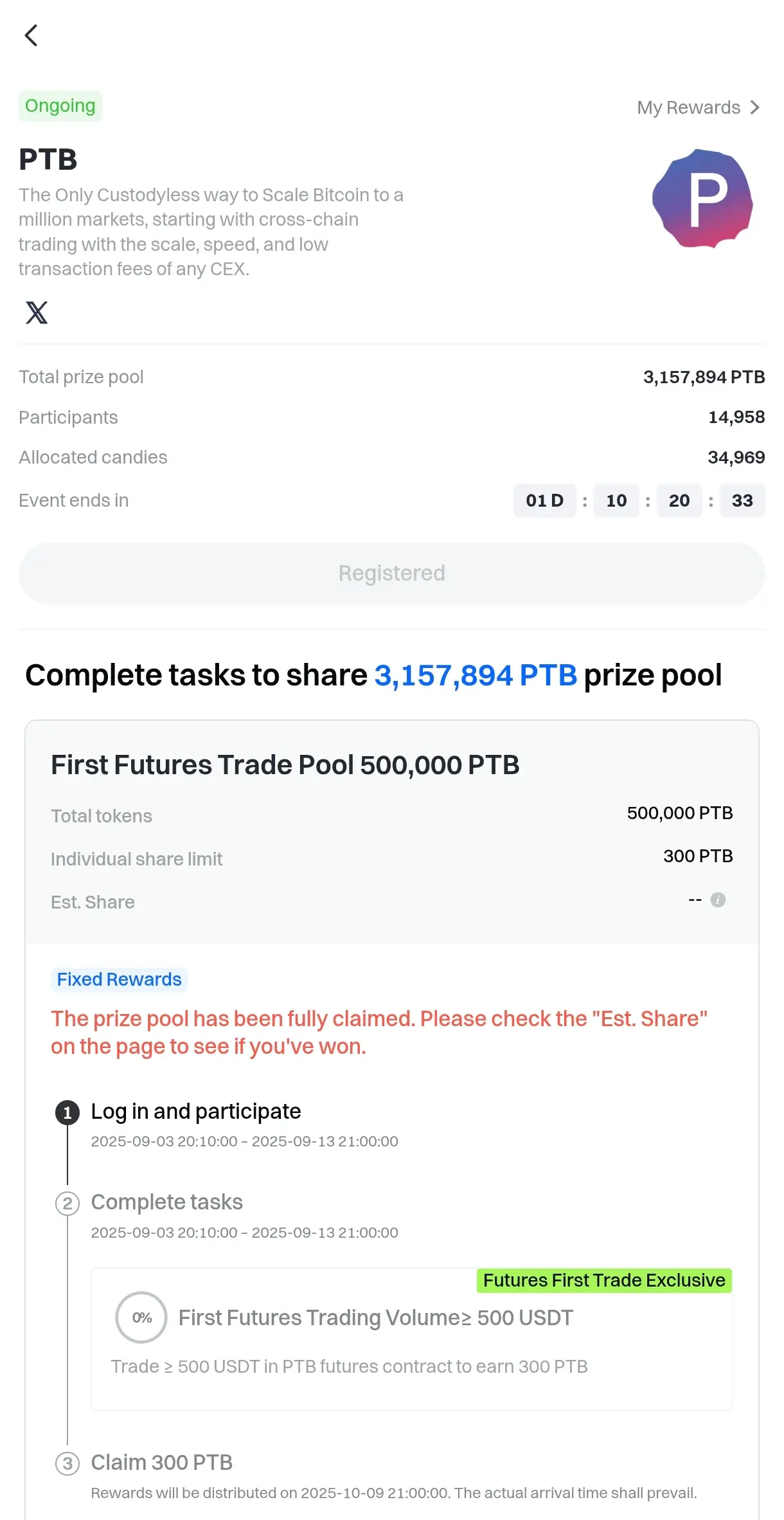Tap the seconds countdown box
This screenshot has height=1520, width=784.
click(742, 500)
